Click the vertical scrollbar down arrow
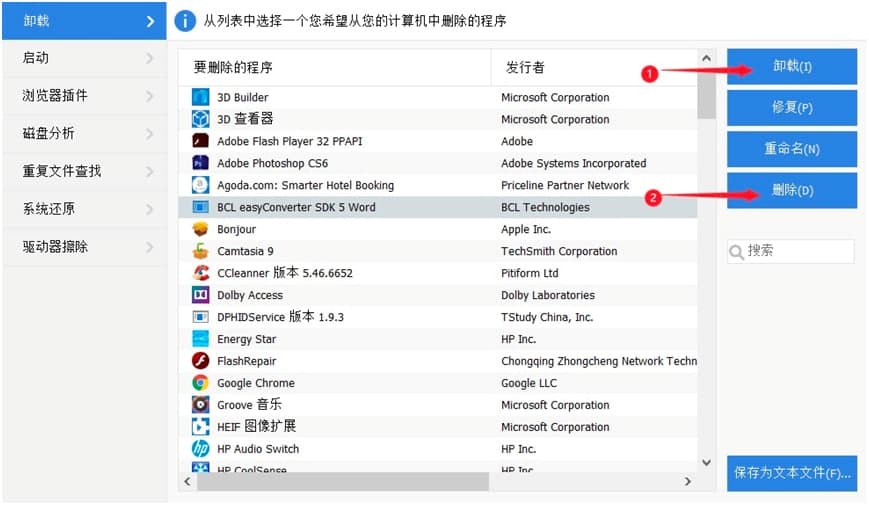 707,462
